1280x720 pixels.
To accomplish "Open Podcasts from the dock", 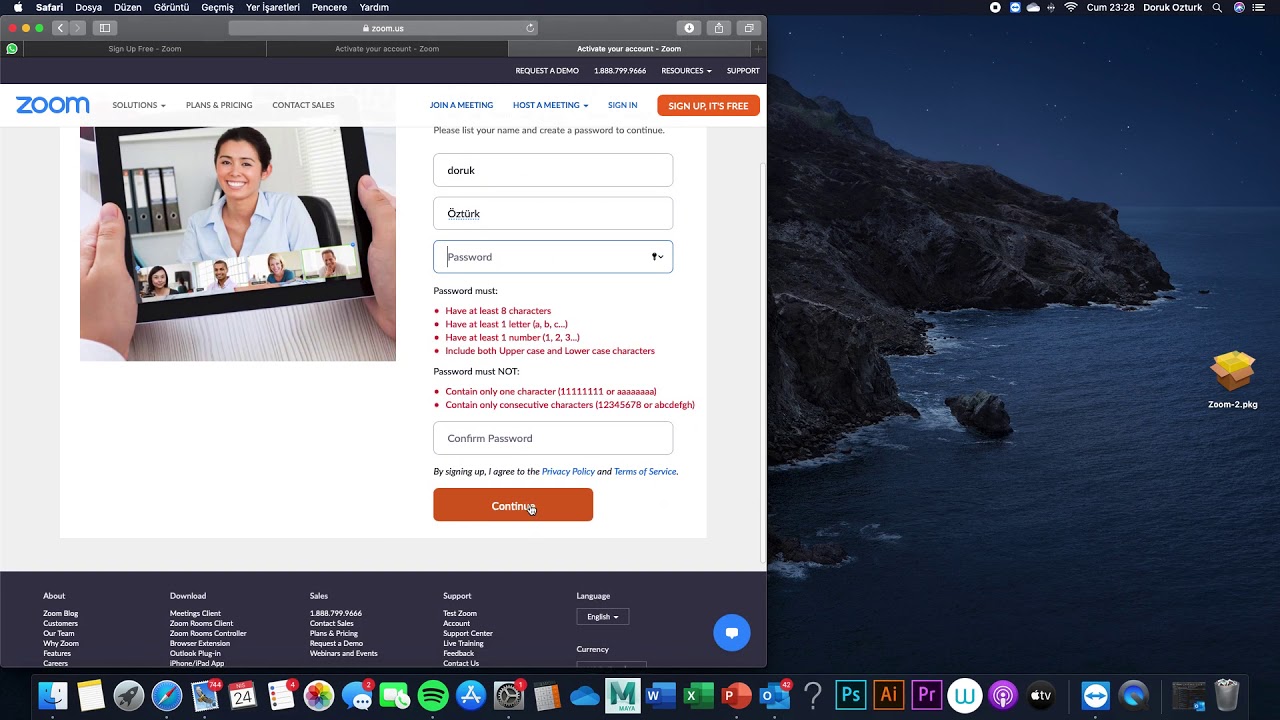I will pos(1003,695).
